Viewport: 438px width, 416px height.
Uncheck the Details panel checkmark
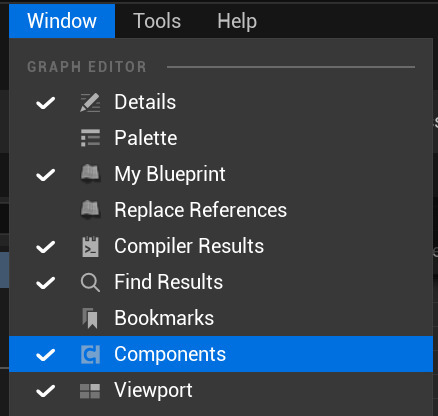(x=46, y=103)
